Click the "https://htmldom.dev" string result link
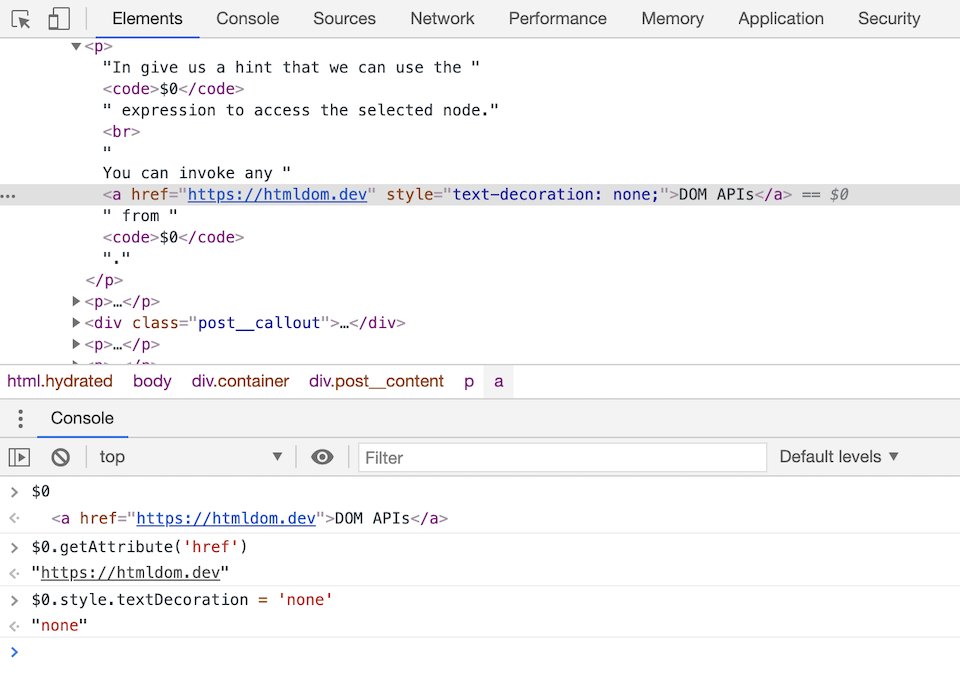Viewport: 960px width, 675px height. (x=130, y=573)
